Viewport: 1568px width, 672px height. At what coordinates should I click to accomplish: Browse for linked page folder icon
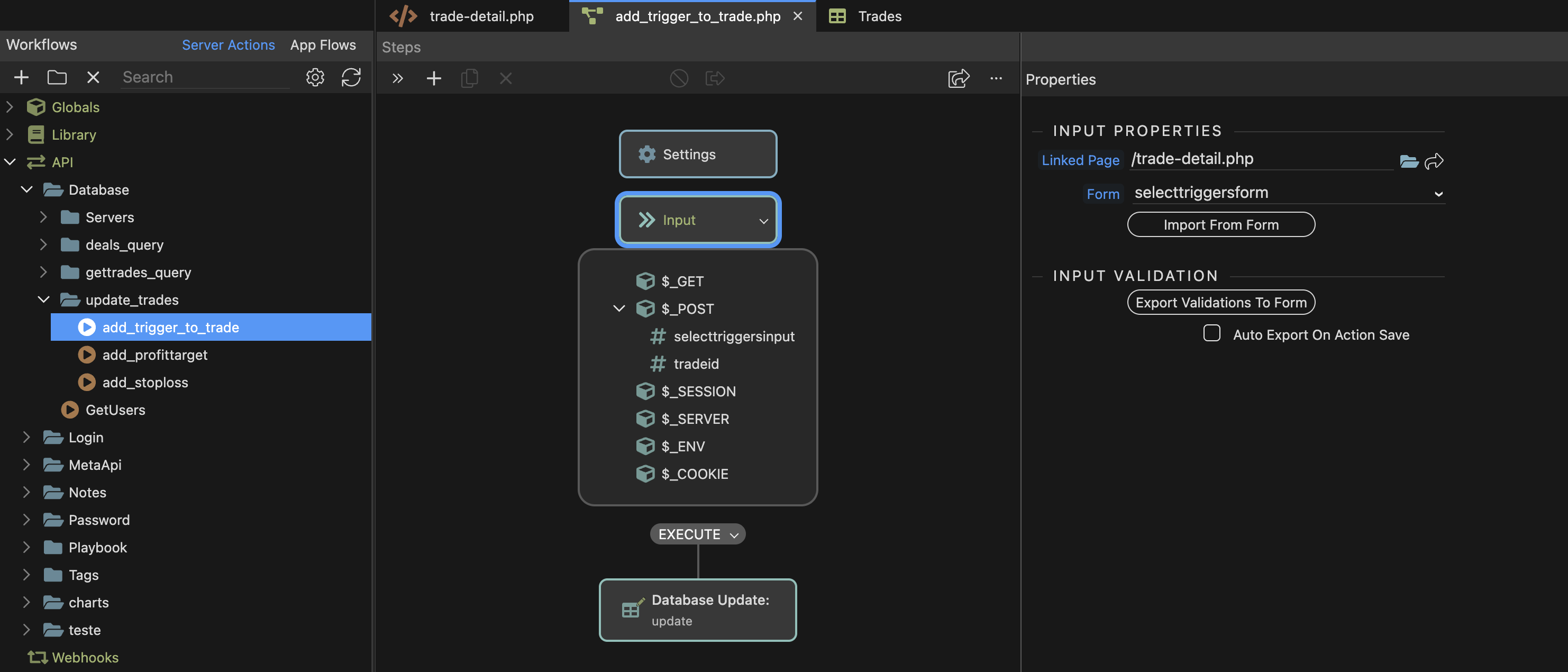click(1409, 161)
